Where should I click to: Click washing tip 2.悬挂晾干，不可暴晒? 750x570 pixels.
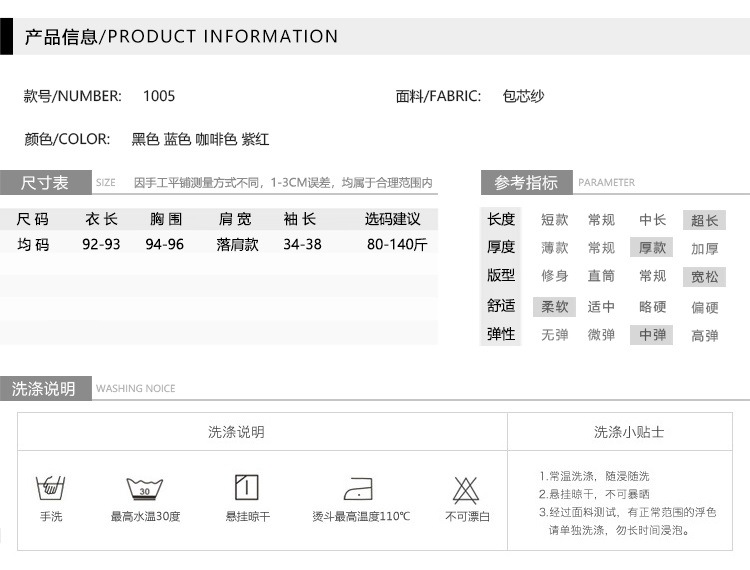[594, 494]
